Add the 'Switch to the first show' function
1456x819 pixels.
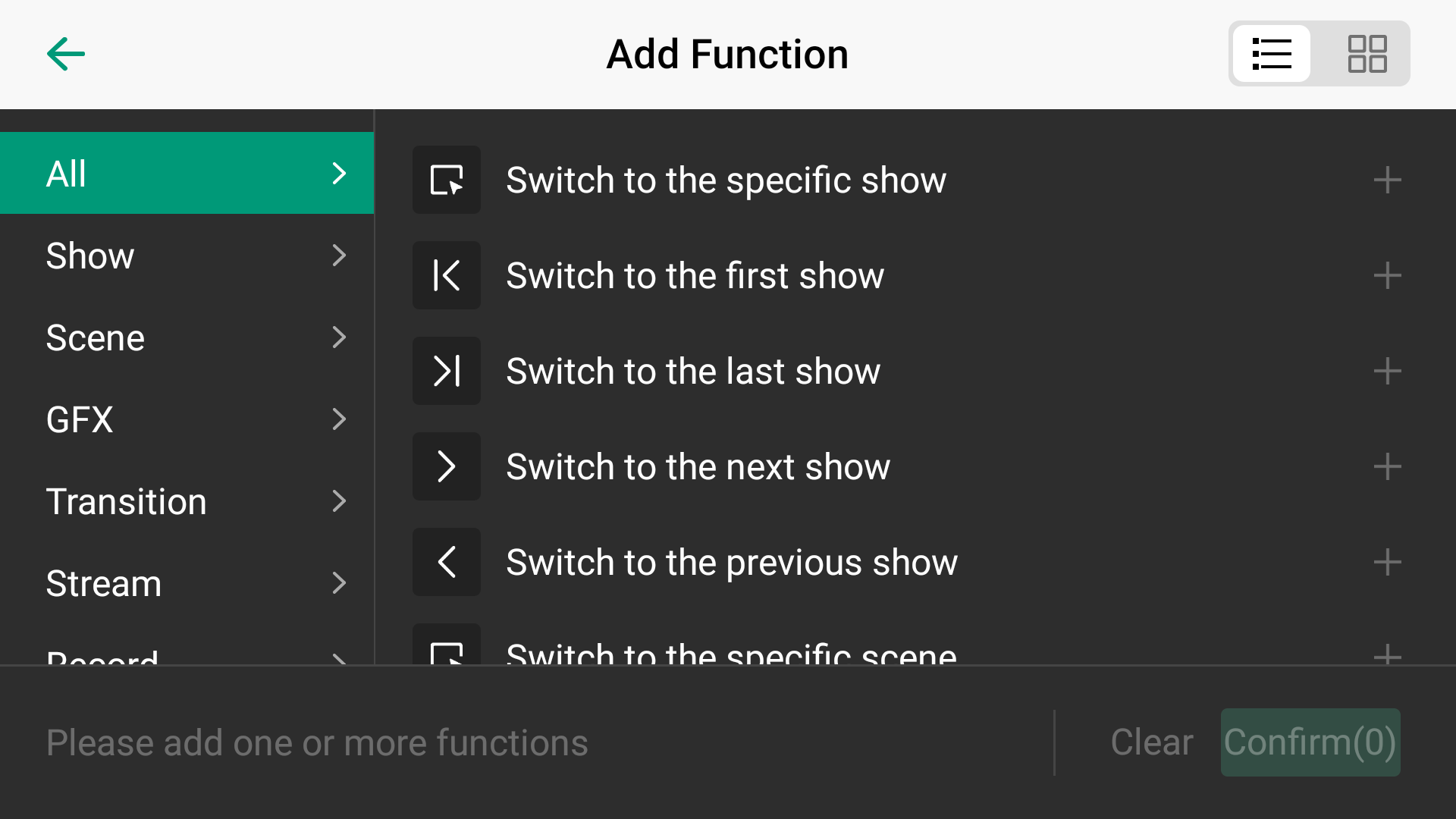click(1387, 275)
